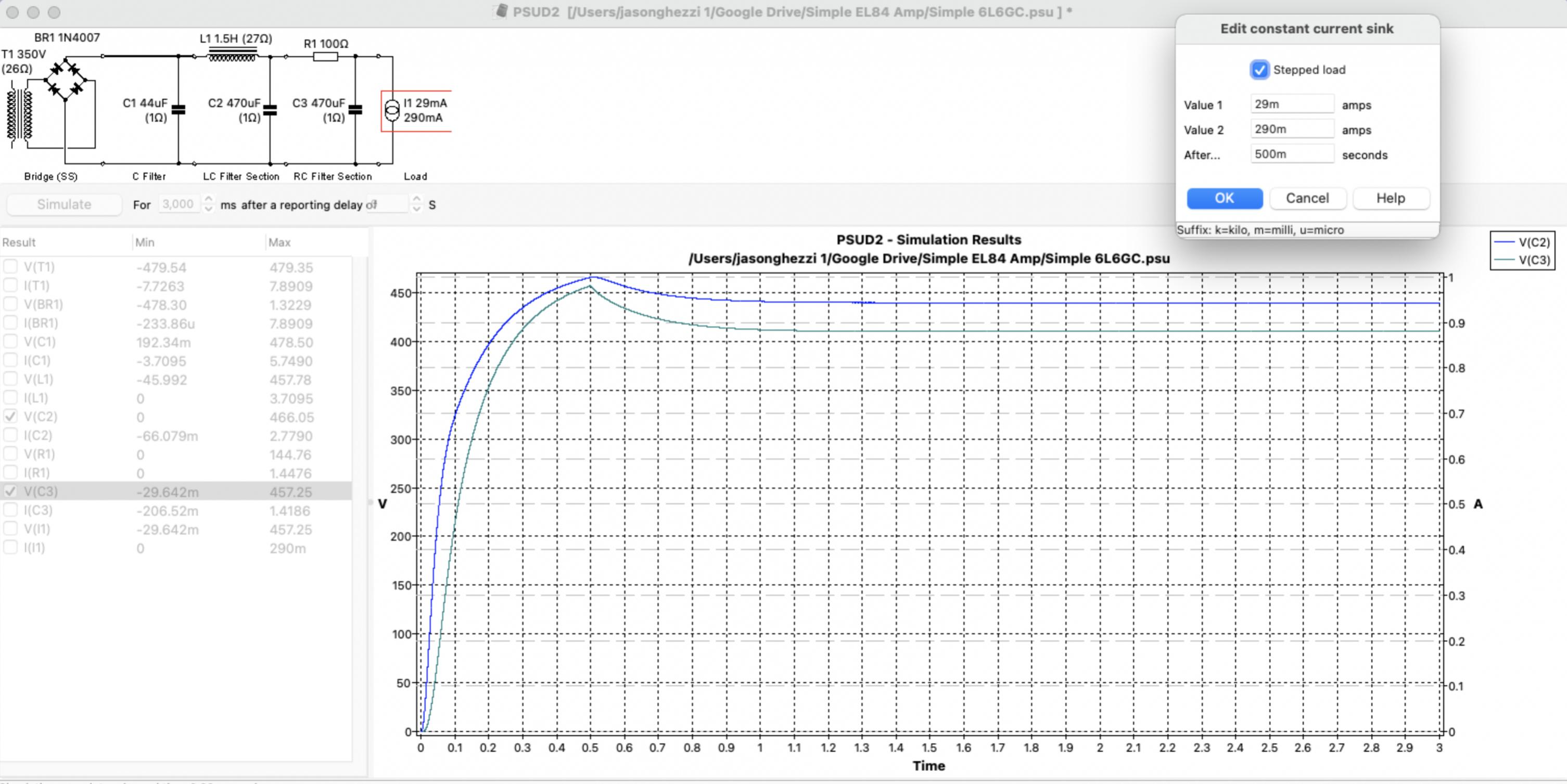
Task: Enable the I(C3) result checkbox
Action: (x=10, y=510)
